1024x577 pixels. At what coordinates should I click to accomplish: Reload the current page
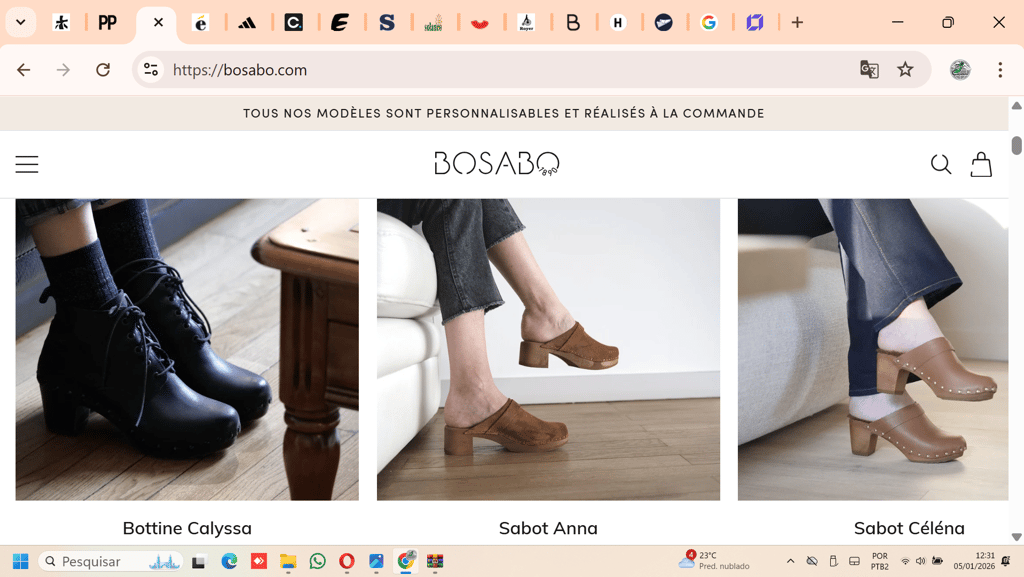tap(103, 70)
